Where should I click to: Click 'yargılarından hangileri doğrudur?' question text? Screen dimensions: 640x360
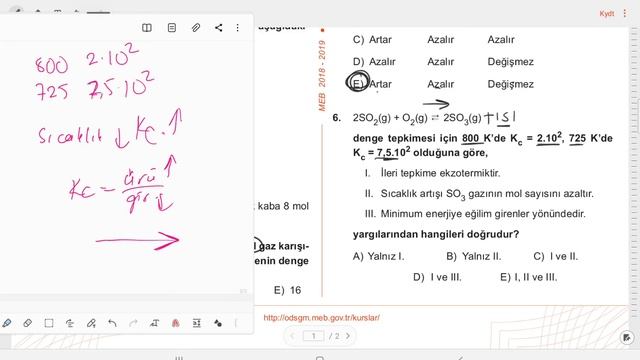(x=436, y=234)
